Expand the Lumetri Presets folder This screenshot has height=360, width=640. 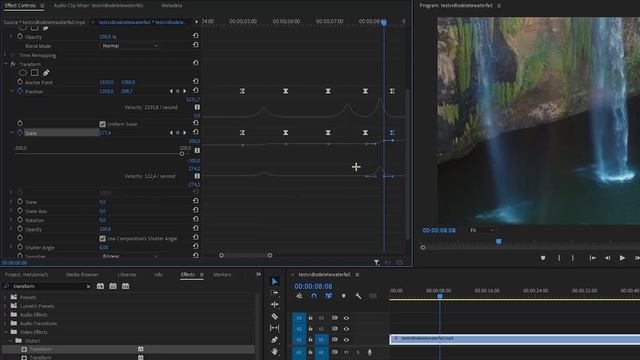point(5,306)
